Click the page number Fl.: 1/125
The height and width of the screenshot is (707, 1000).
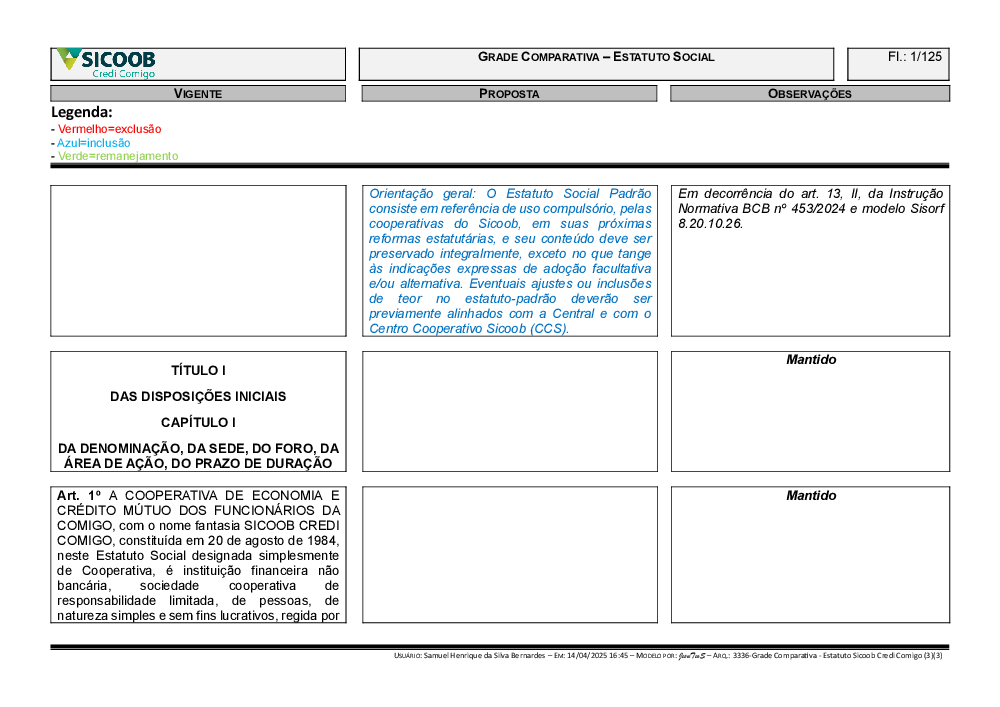point(914,57)
